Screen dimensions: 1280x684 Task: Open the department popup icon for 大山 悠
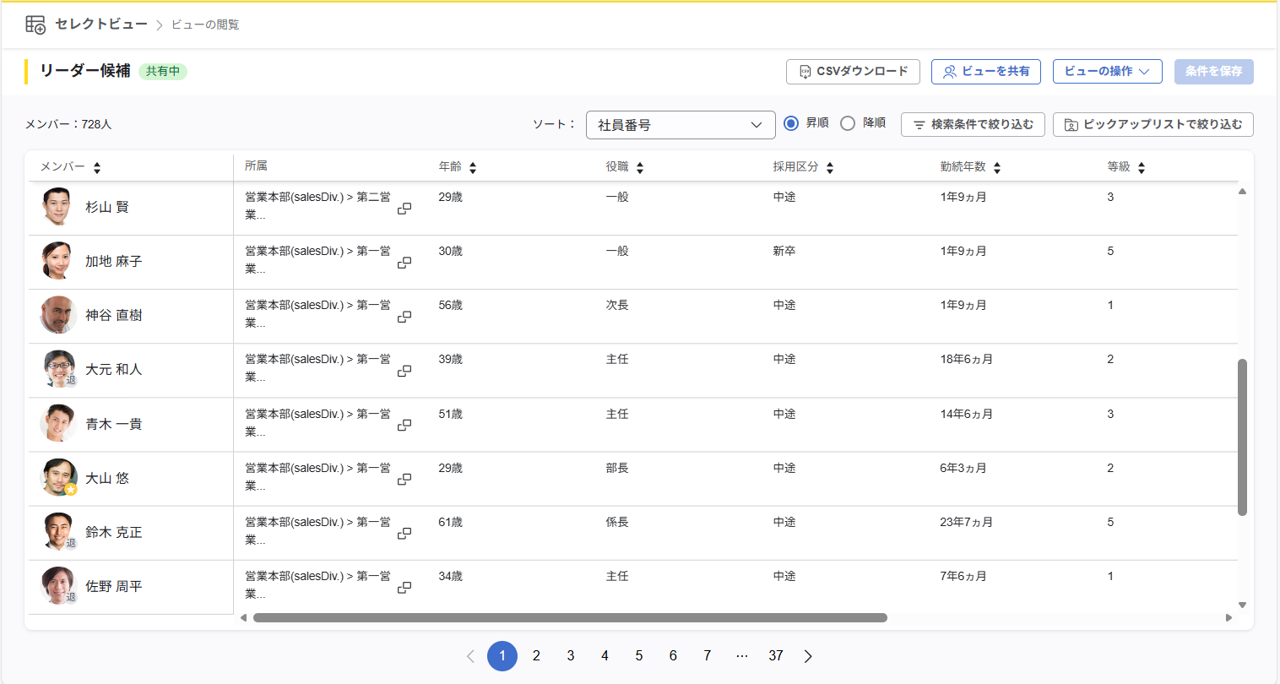pyautogui.click(x=405, y=479)
